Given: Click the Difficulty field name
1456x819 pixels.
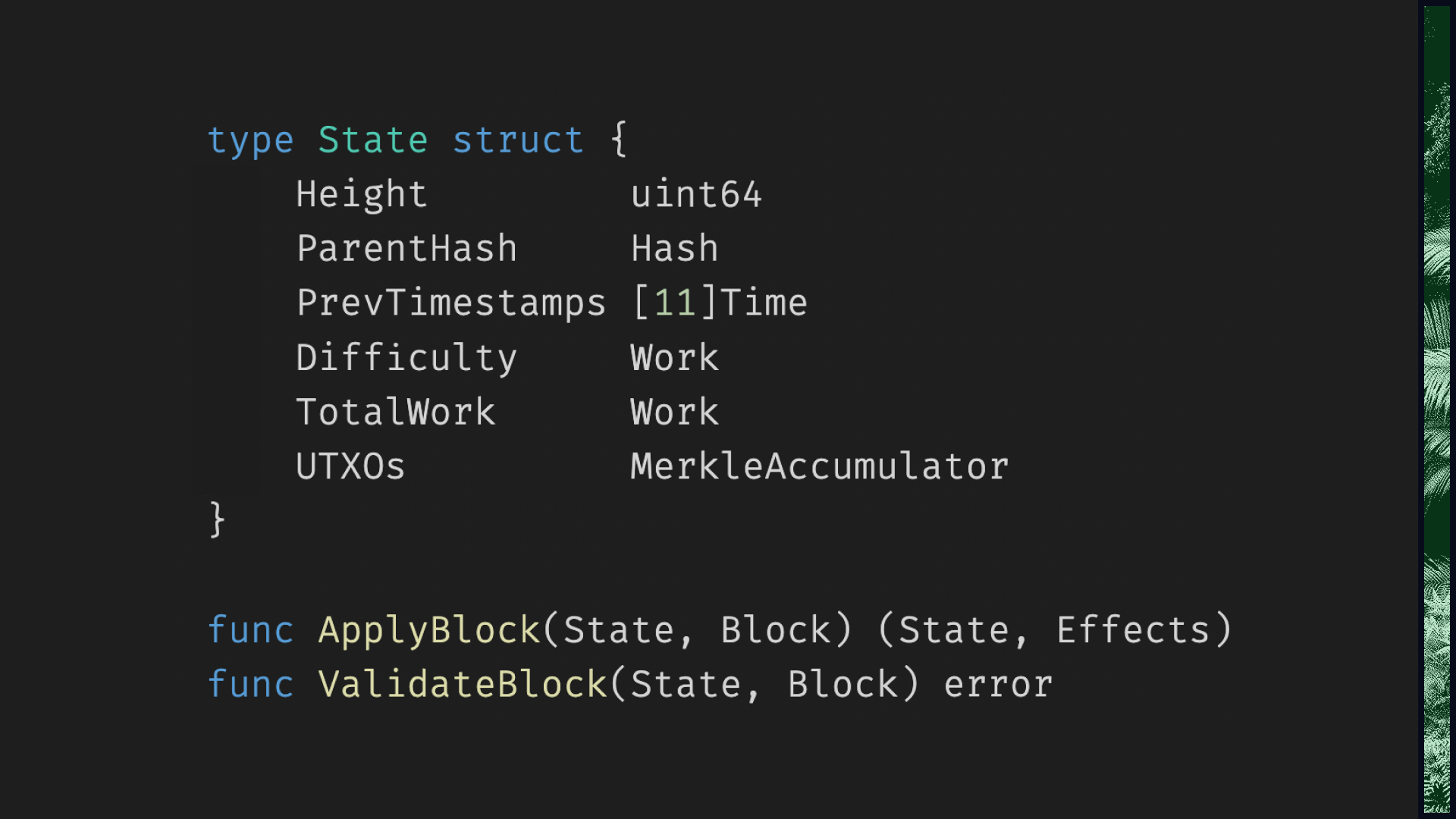Looking at the screenshot, I should (406, 358).
